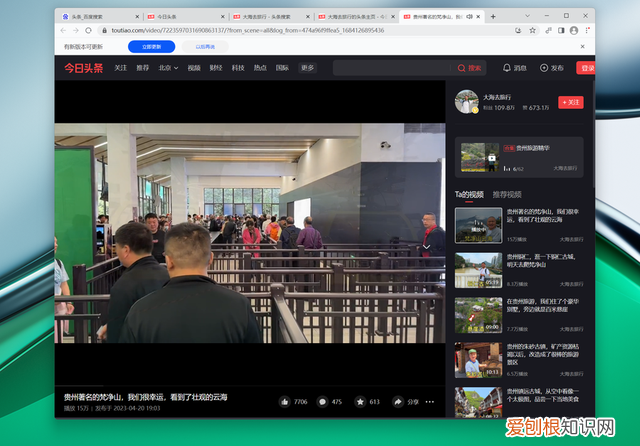Dismiss the update notification bar
The height and width of the screenshot is (446, 640).
click(x=582, y=47)
